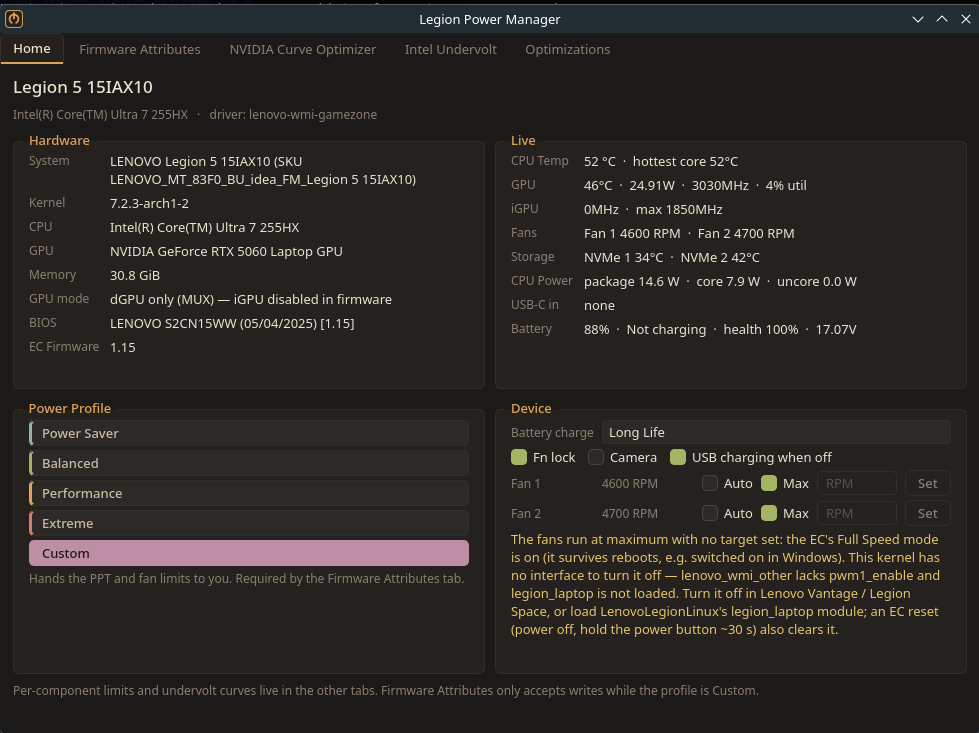
Task: Toggle the Fn lock checkbox
Action: click(519, 458)
